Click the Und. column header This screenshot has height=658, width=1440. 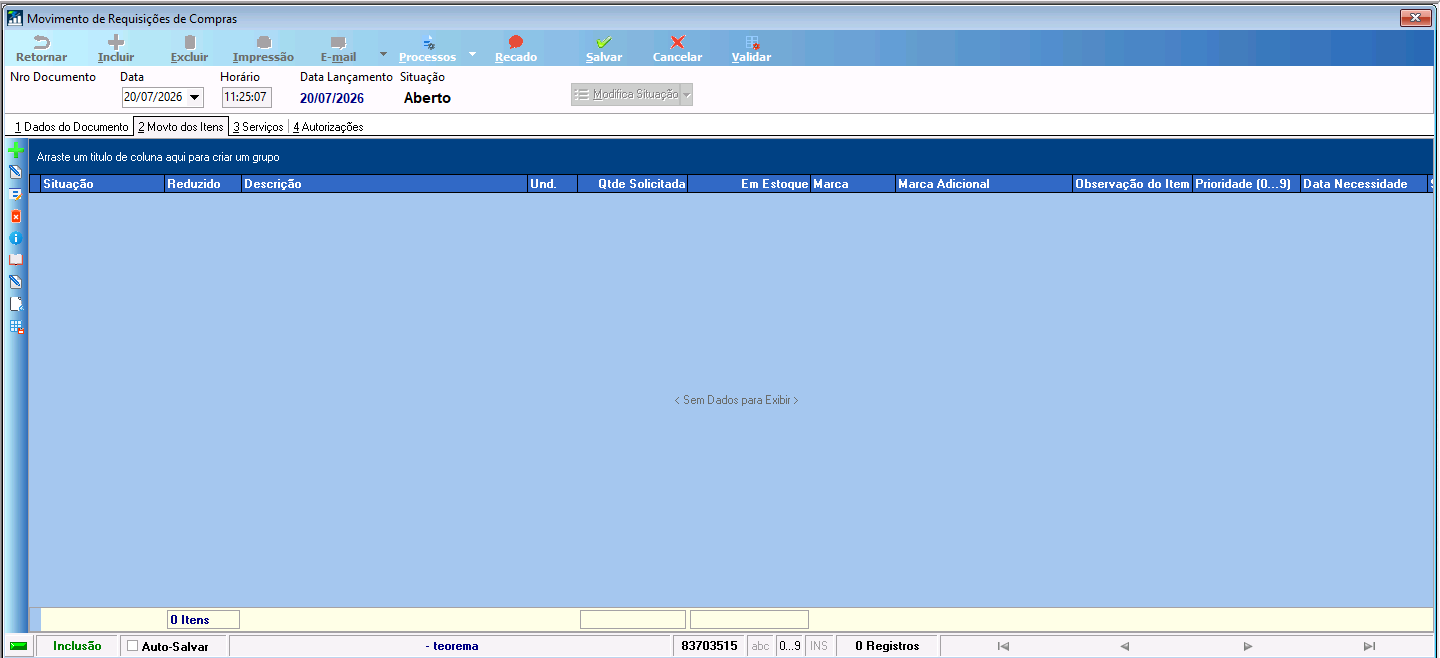(552, 184)
